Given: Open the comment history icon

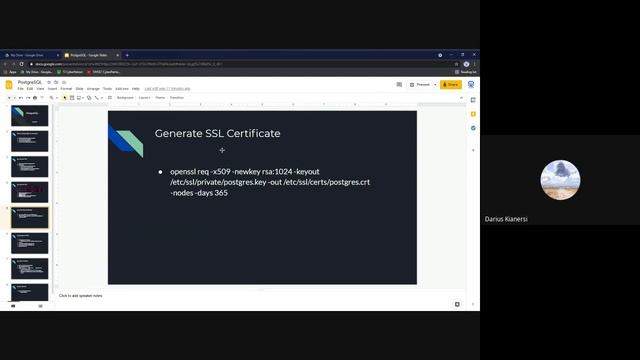Looking at the screenshot, I should point(399,84).
